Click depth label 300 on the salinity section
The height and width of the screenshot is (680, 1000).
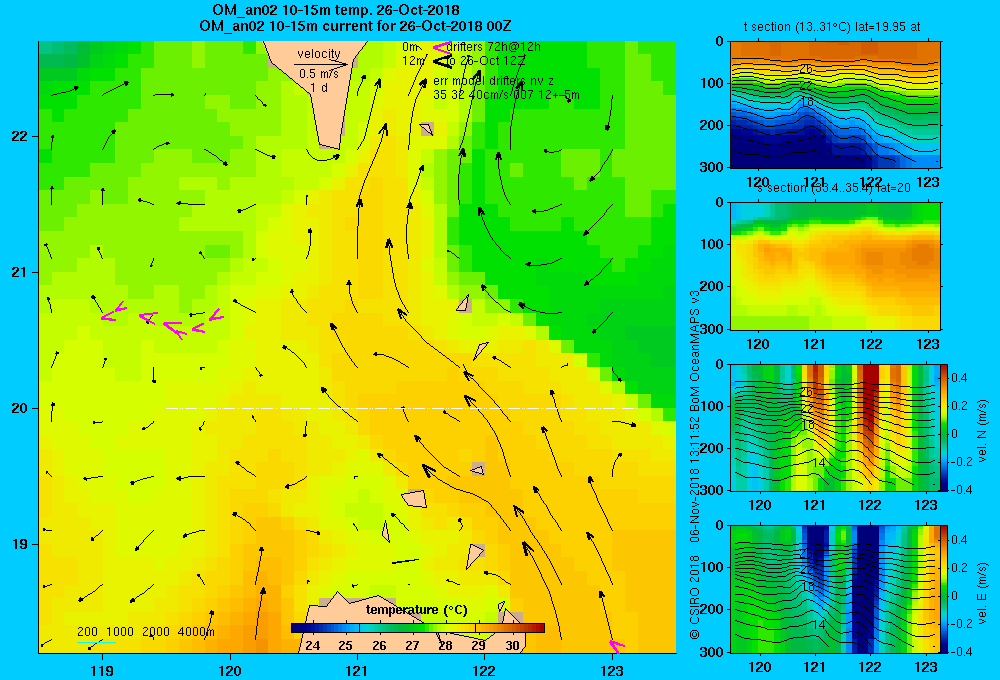(713, 329)
